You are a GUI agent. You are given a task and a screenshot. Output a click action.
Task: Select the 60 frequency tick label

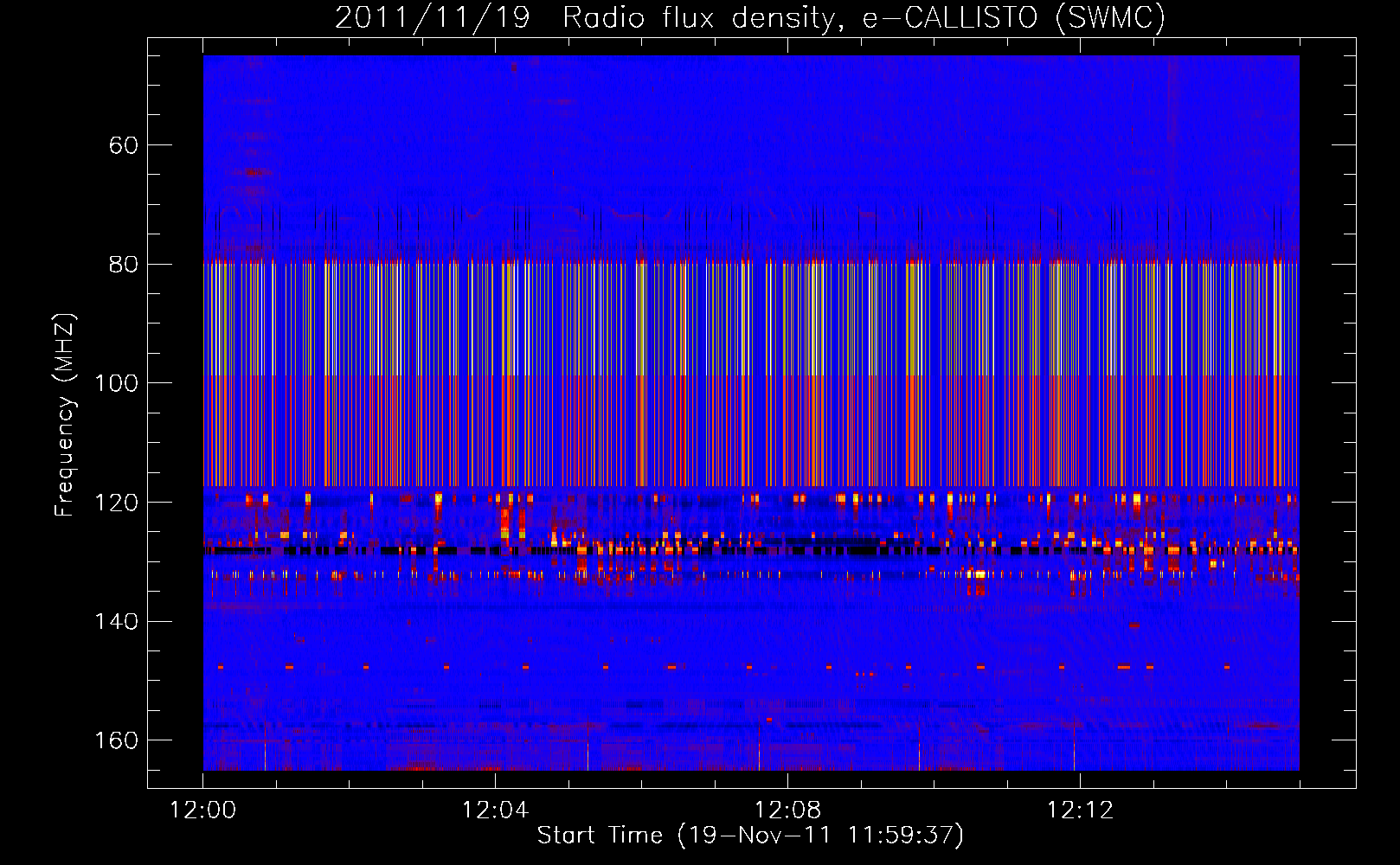[123, 145]
